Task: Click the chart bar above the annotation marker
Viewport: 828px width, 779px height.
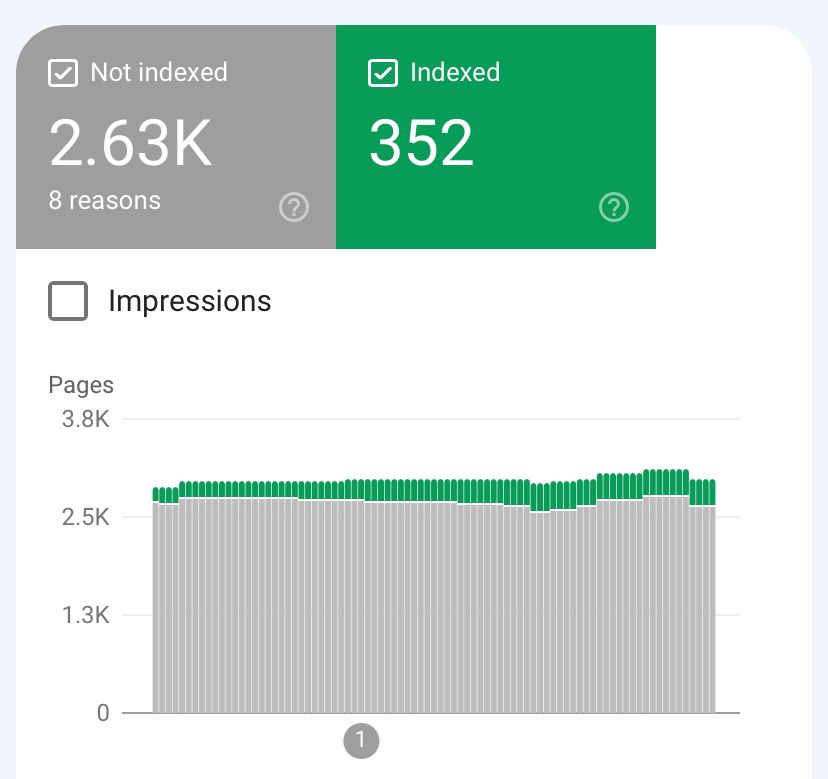Action: pyautogui.click(x=362, y=600)
